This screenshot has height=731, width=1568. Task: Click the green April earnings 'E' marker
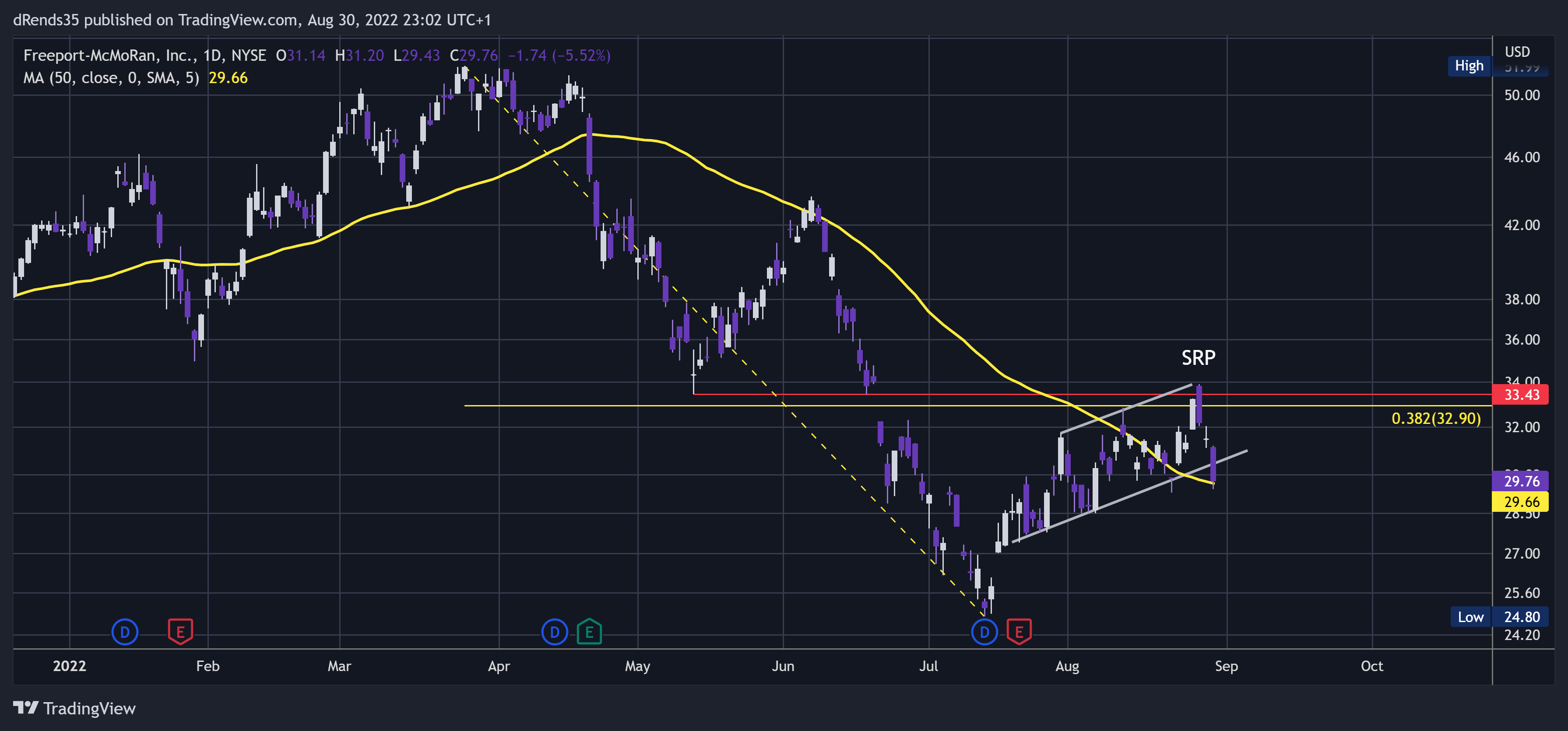589,632
